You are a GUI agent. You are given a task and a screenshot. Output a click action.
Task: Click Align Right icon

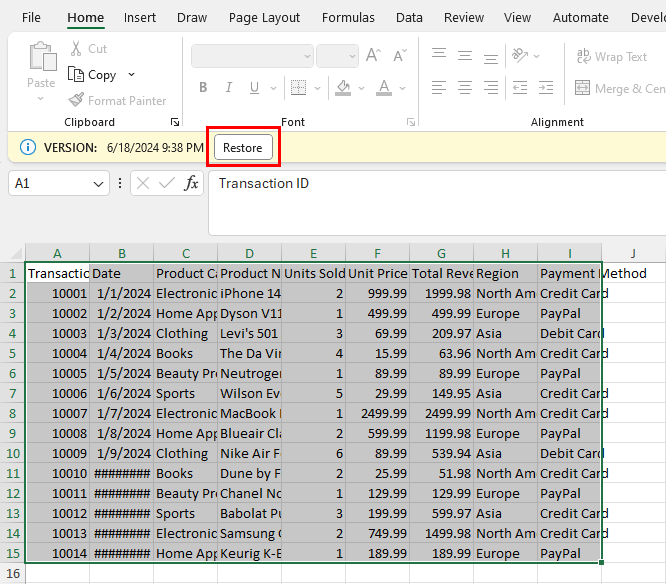491,87
